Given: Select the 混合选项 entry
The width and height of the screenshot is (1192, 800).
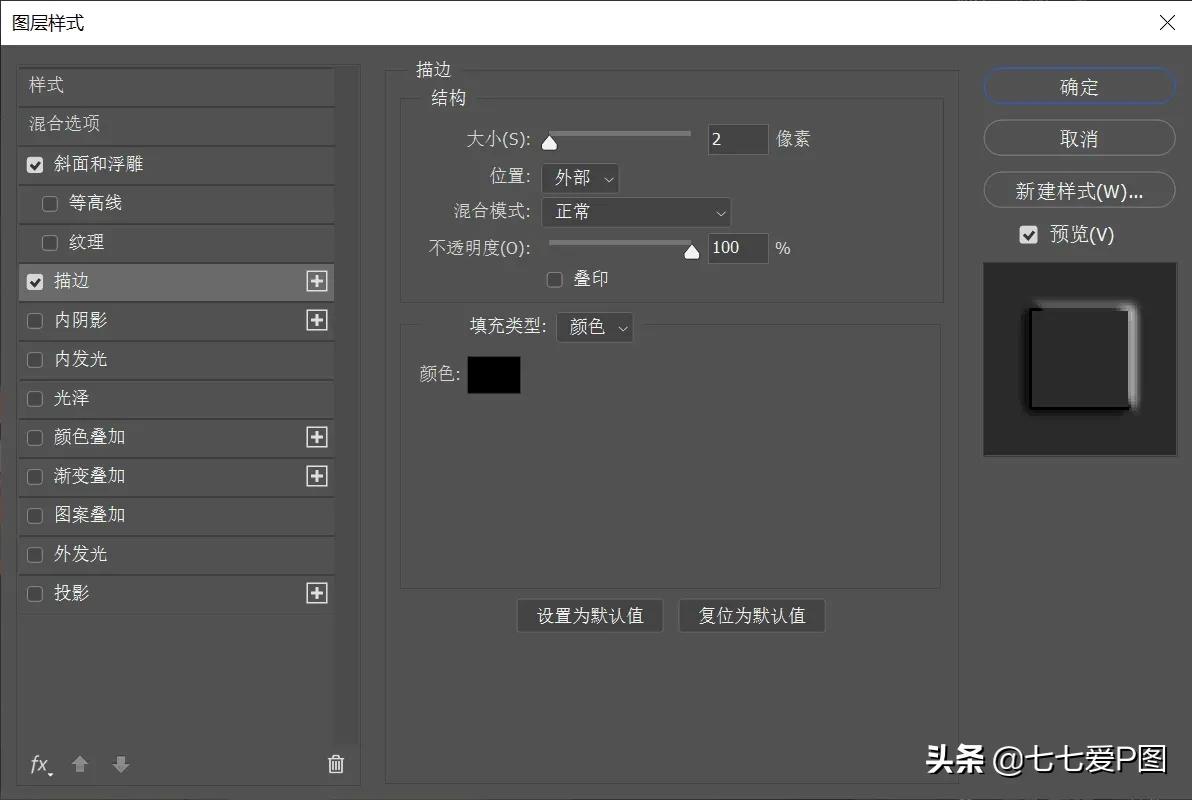Looking at the screenshot, I should [x=176, y=125].
